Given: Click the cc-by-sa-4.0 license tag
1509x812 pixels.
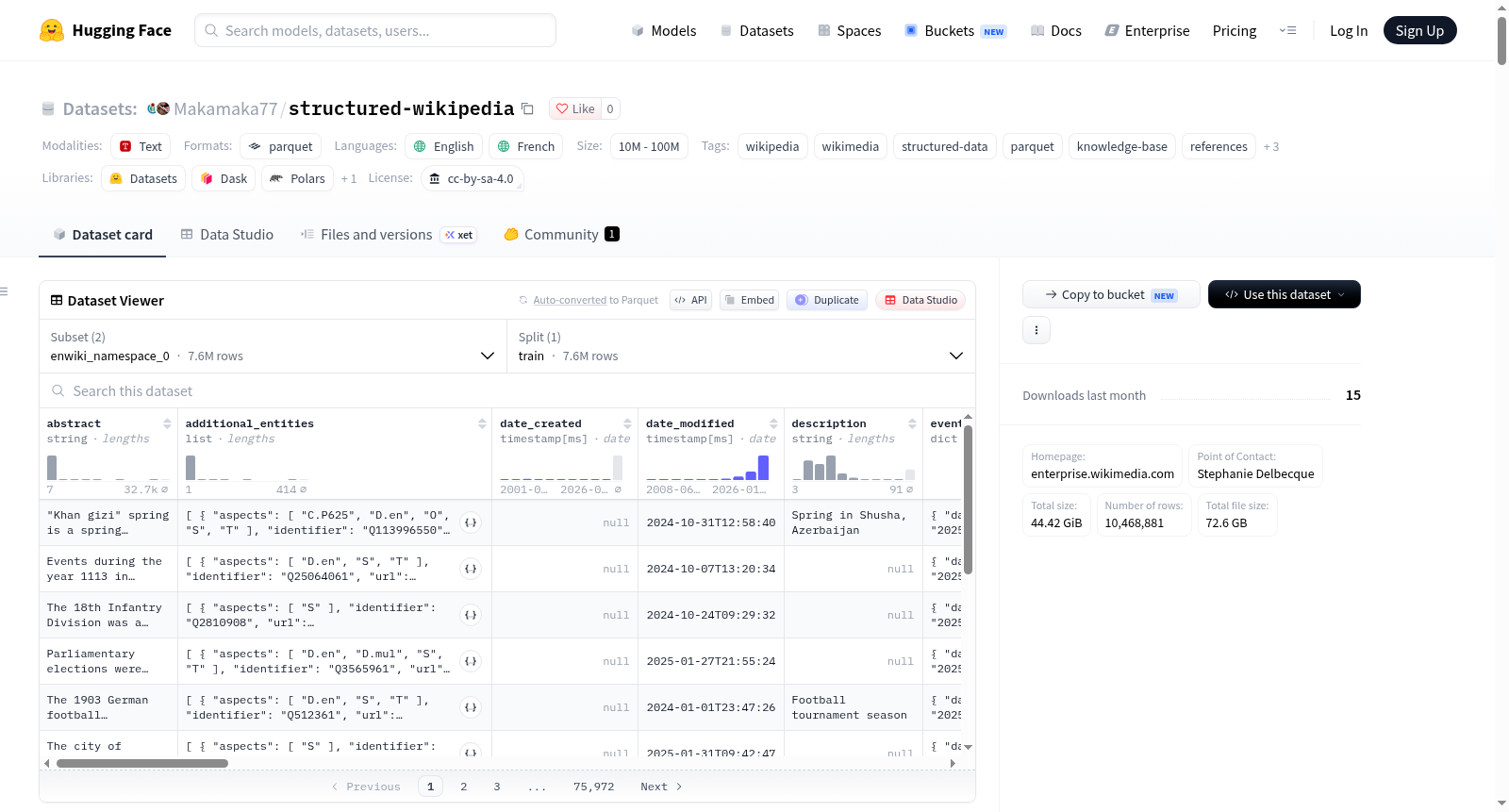Looking at the screenshot, I should [472, 178].
